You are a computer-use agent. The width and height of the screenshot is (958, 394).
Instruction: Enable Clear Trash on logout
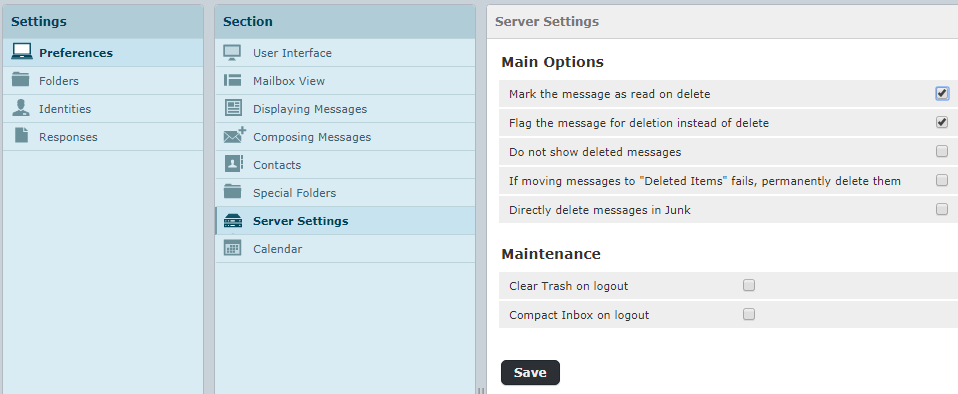pyautogui.click(x=748, y=285)
